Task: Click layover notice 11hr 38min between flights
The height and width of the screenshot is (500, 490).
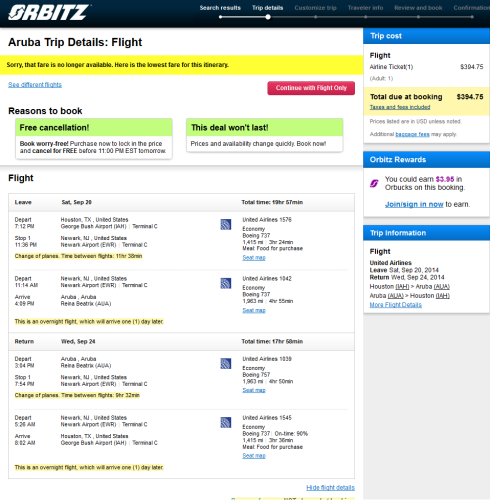Action: (78, 256)
